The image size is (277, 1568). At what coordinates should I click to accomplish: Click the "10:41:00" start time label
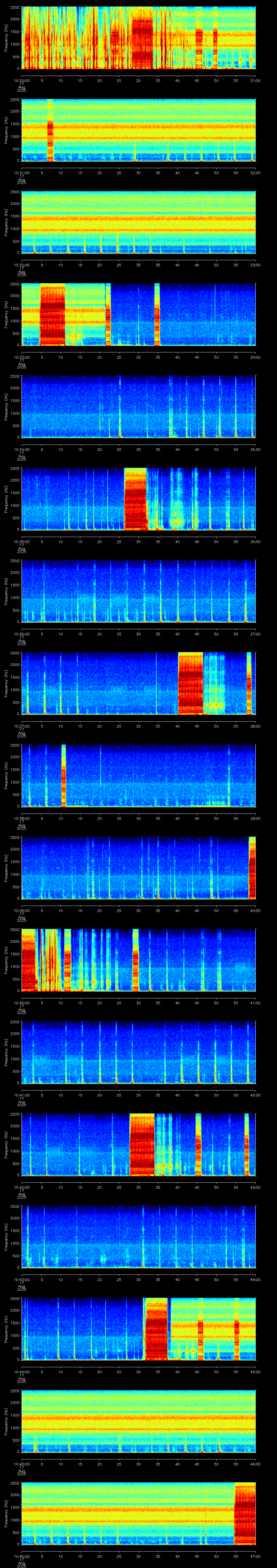pyautogui.click(x=21, y=1095)
